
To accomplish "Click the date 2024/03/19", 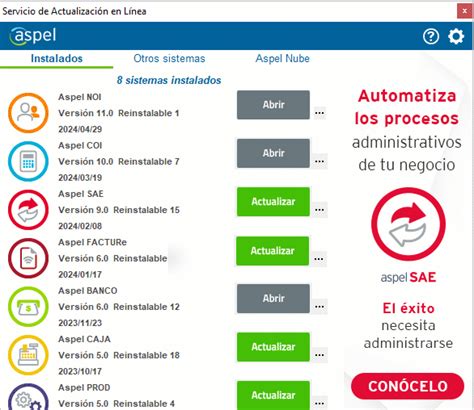I will [80, 177].
